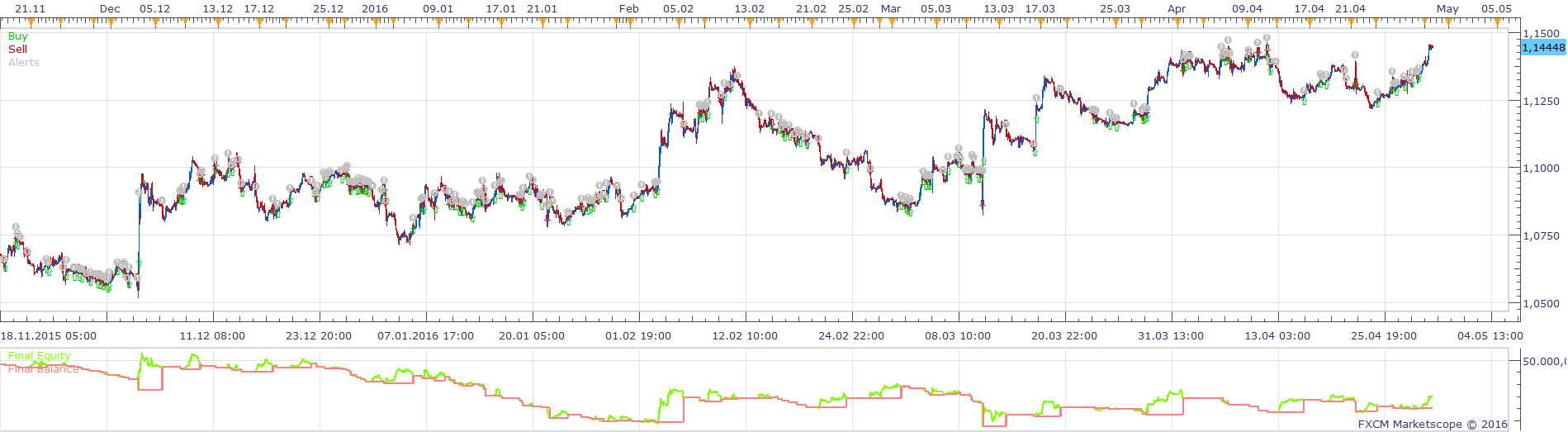Select the 2016 year label on the top timeline
This screenshot has height=432, width=1568.
tap(375, 9)
